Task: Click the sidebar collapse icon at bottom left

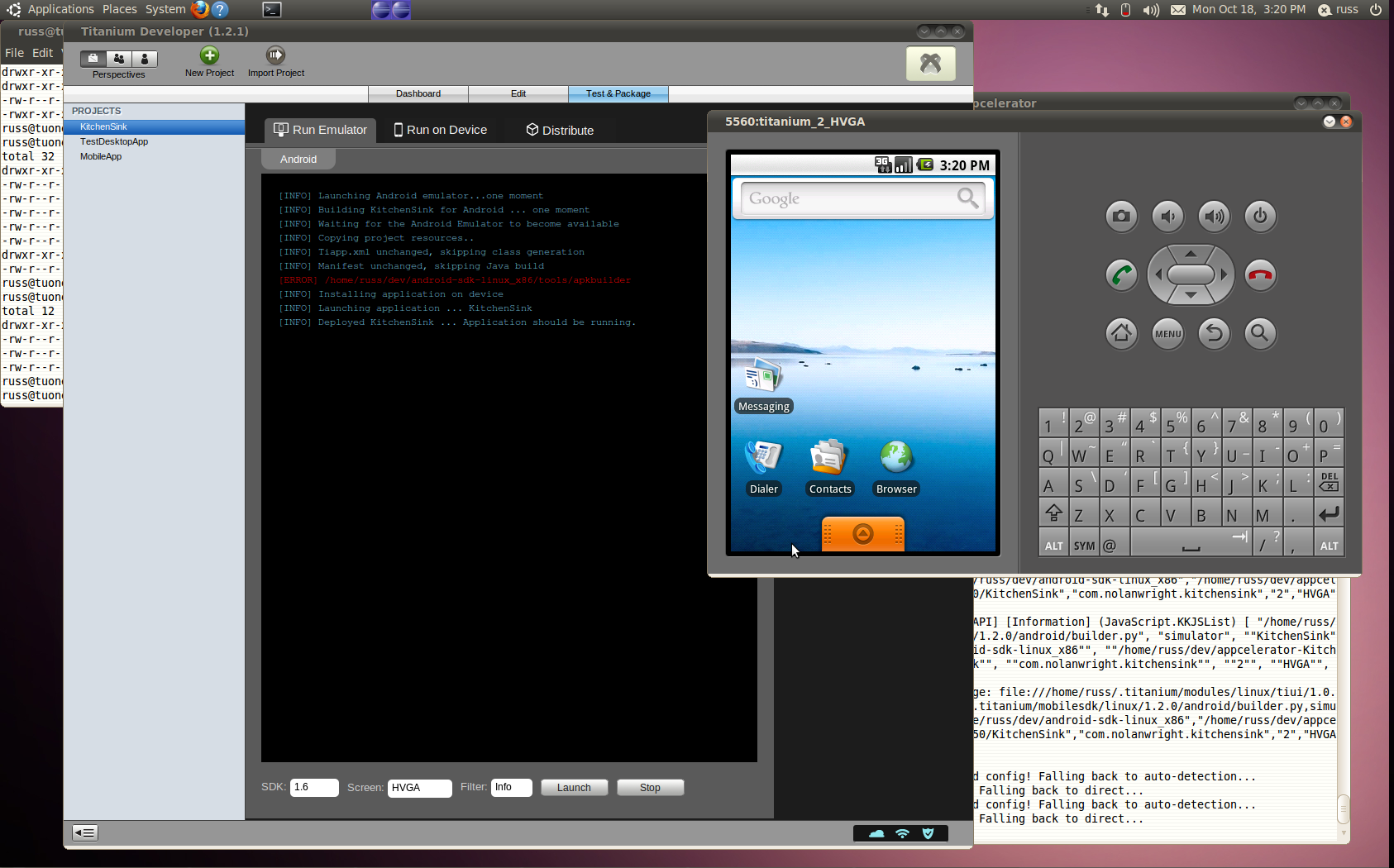Action: [85, 833]
